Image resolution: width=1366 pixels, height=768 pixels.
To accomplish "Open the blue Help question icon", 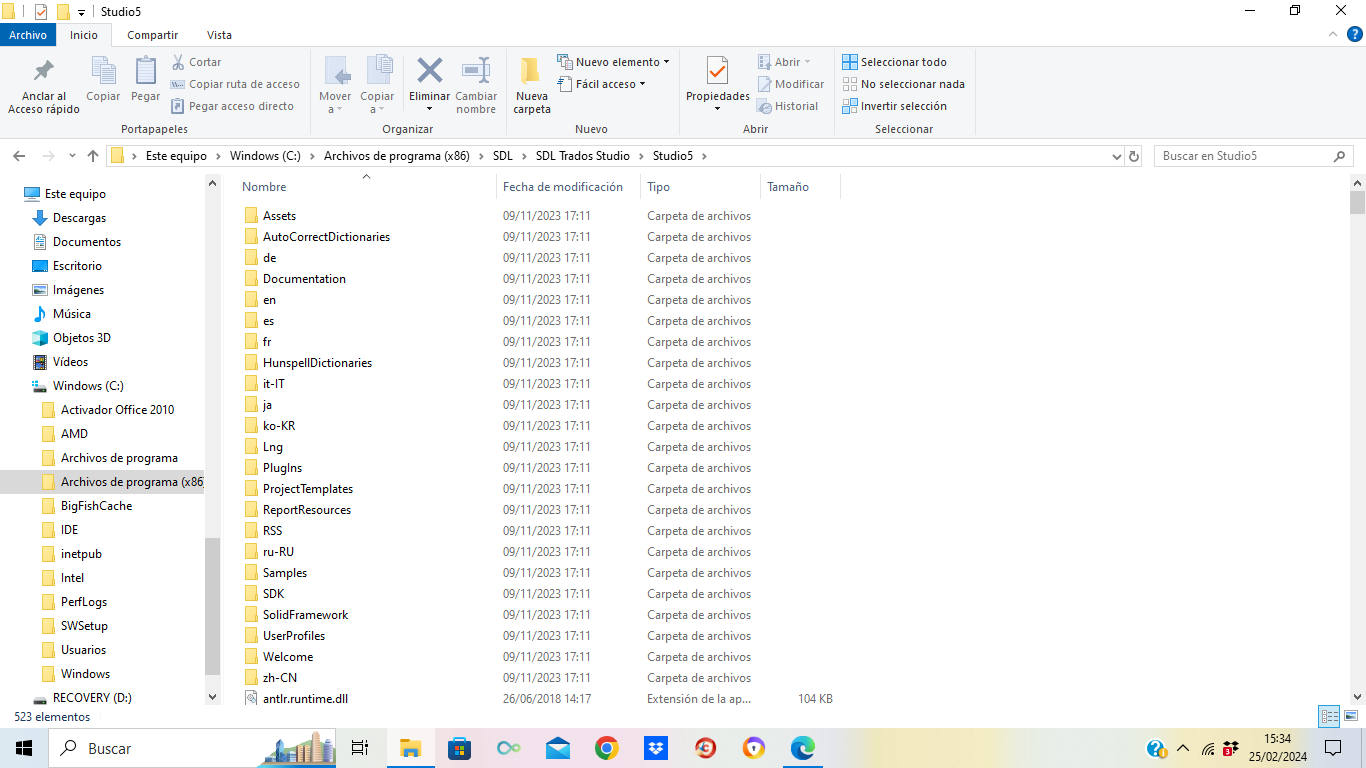I will 1354,34.
